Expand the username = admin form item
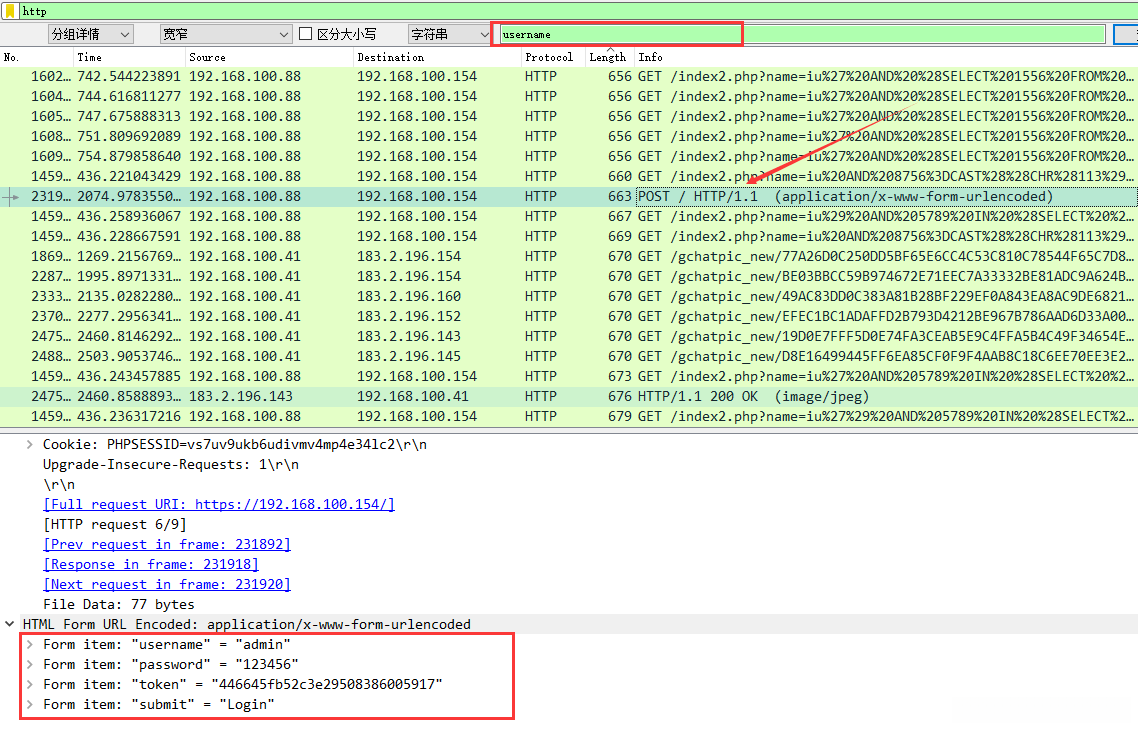 tap(30, 644)
